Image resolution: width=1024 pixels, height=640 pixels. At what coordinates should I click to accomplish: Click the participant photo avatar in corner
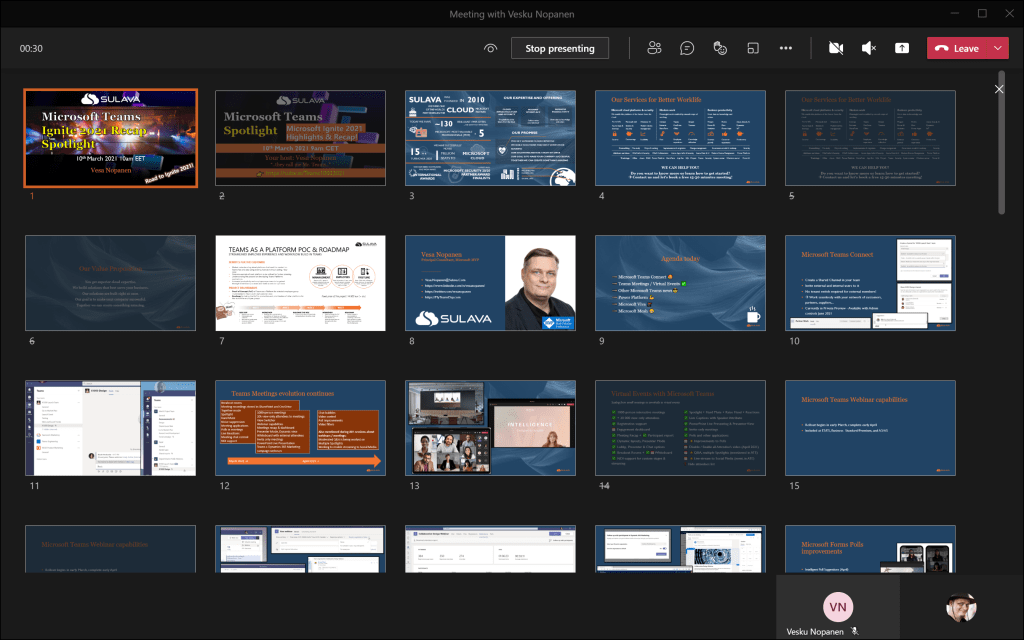[x=960, y=607]
